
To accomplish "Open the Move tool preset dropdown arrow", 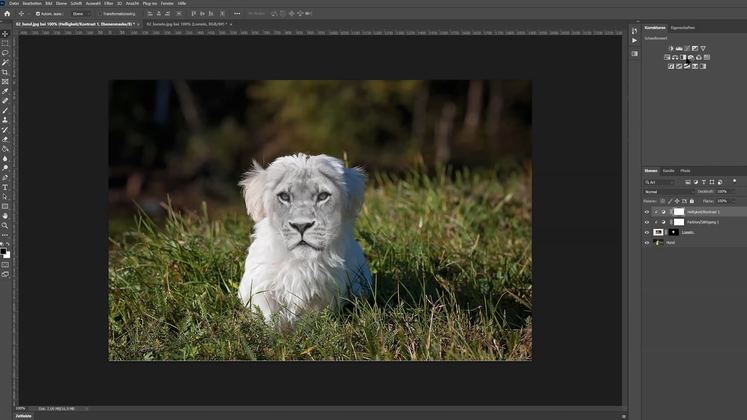I will click(28, 14).
